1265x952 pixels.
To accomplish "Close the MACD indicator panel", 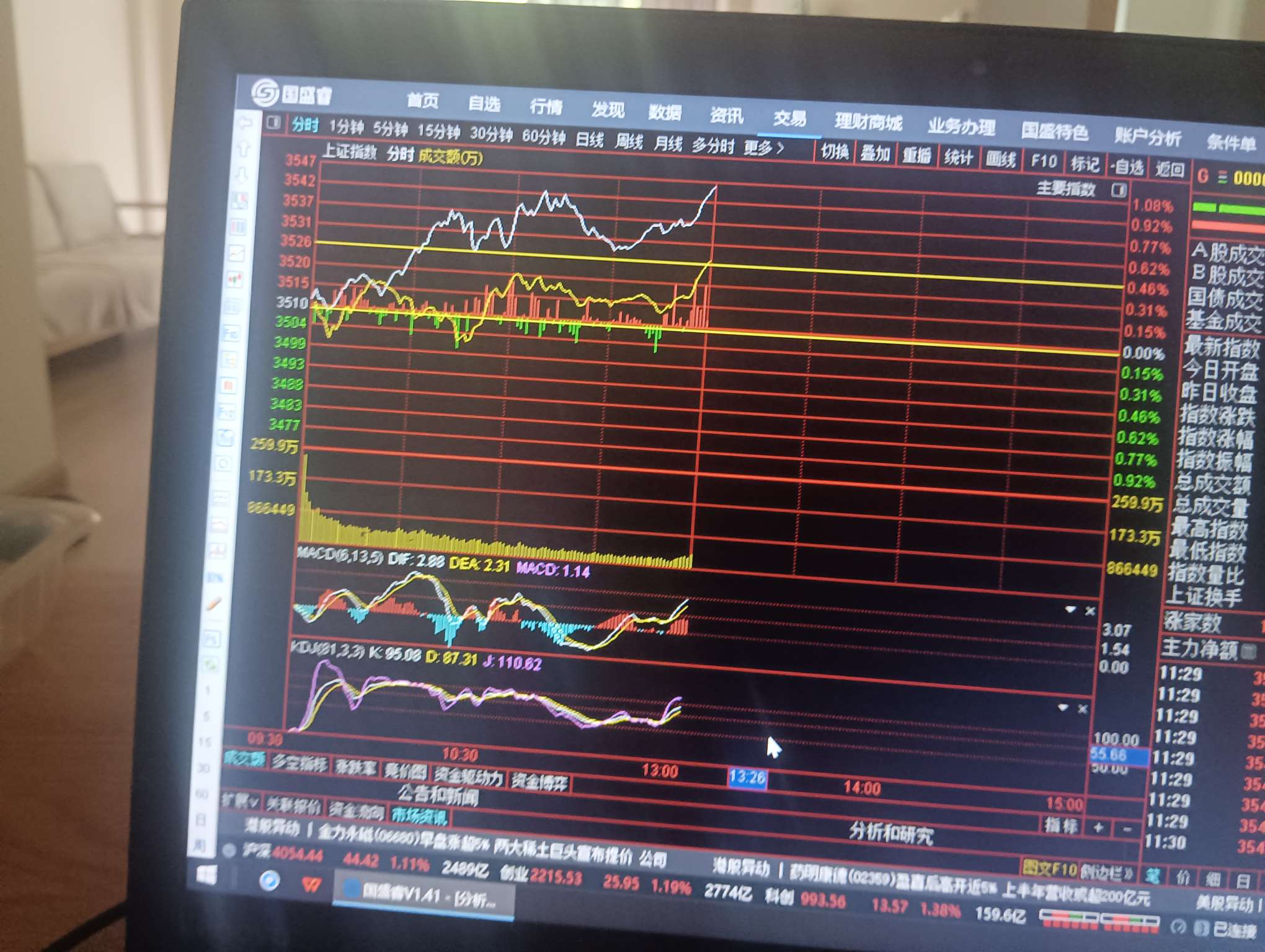I will (1090, 611).
